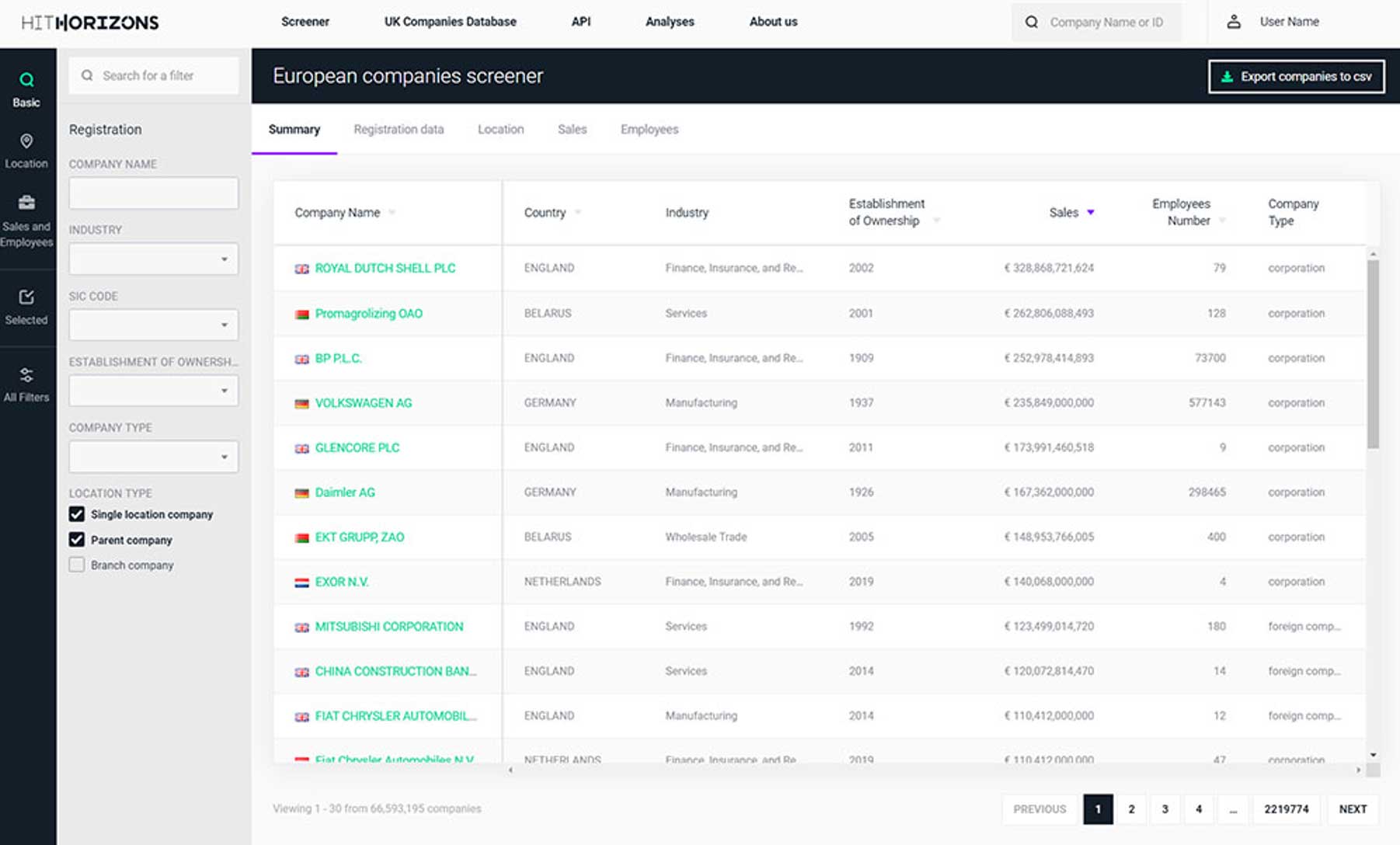
Task: Click the user profile icon
Action: click(1234, 22)
